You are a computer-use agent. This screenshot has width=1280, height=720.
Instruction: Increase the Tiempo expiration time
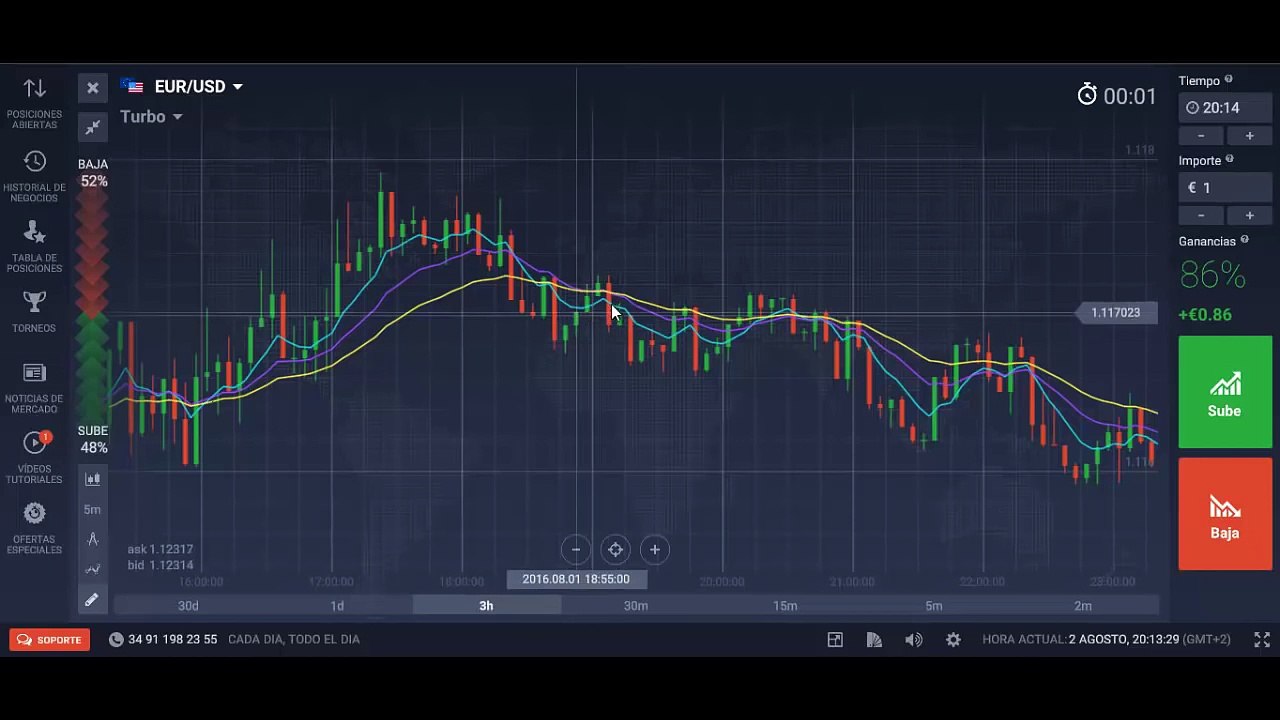[1249, 136]
